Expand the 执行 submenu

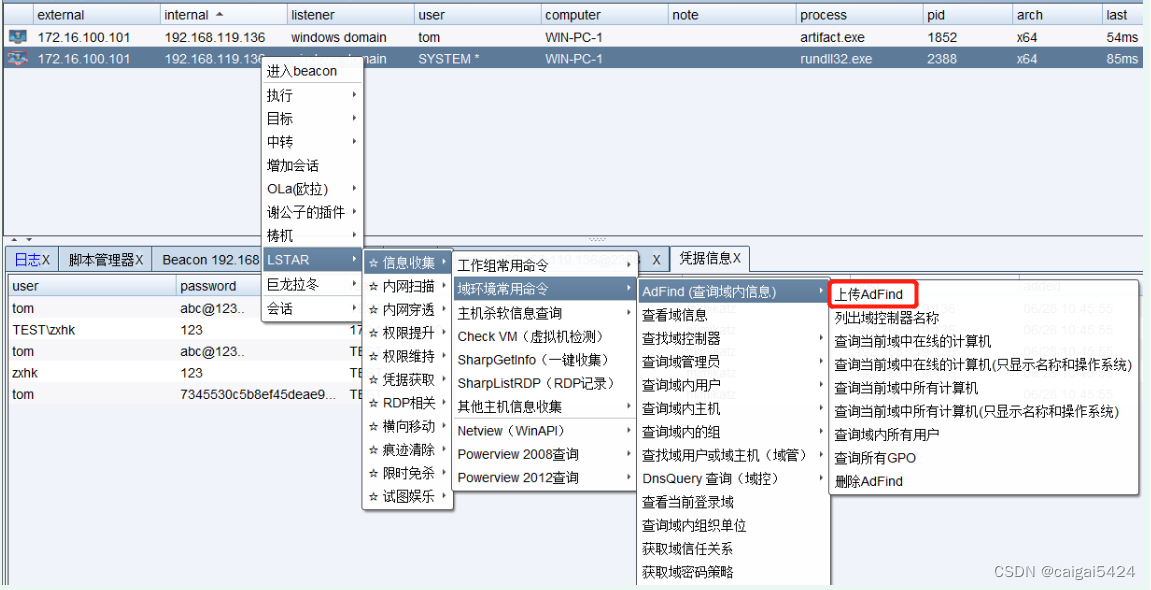point(312,95)
